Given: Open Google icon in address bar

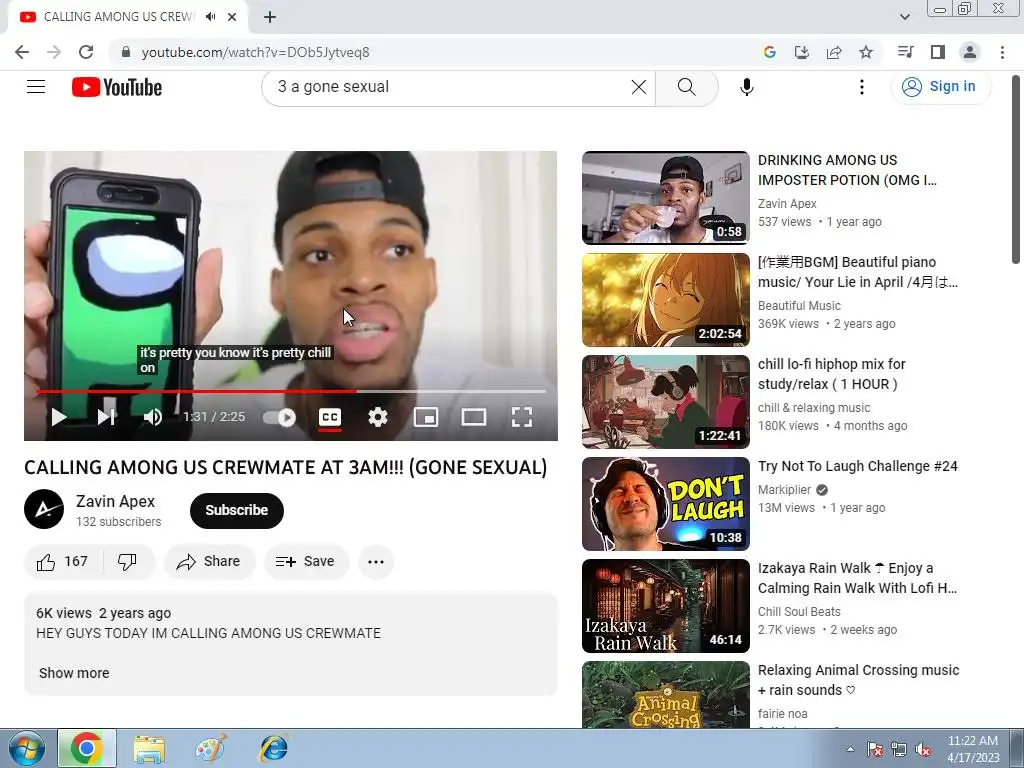Looking at the screenshot, I should tap(769, 52).
